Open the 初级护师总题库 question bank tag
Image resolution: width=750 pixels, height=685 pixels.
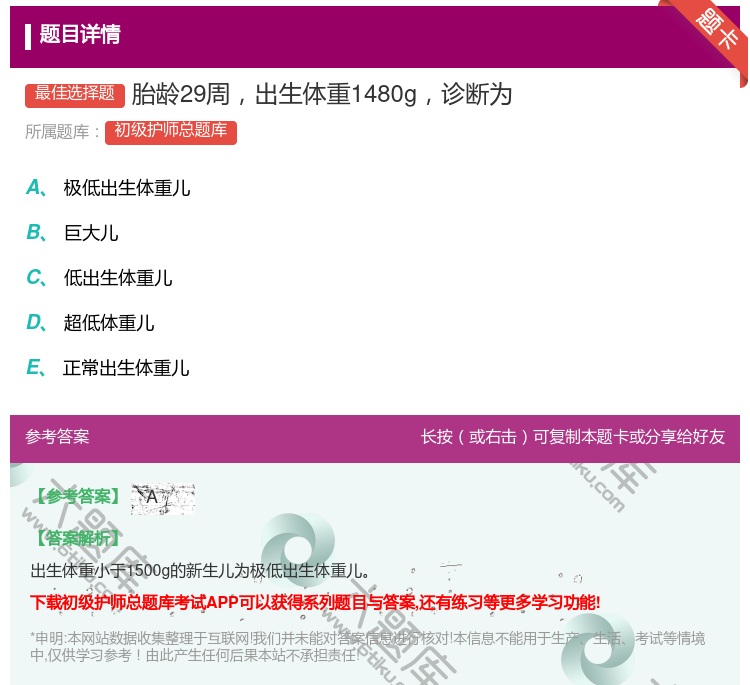coord(171,132)
